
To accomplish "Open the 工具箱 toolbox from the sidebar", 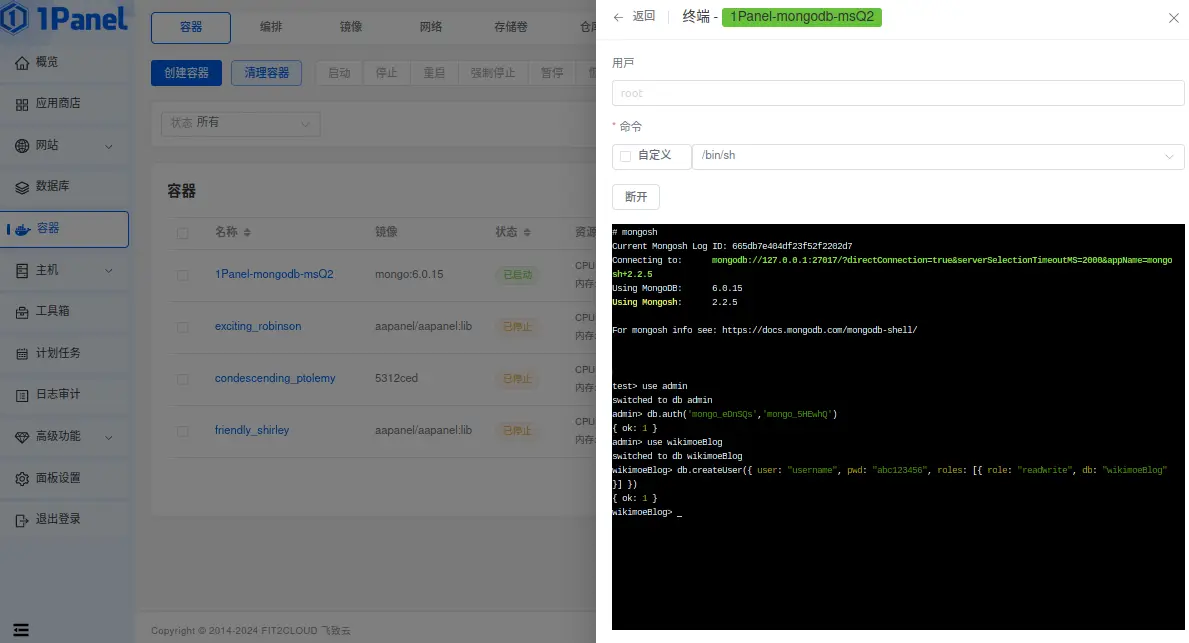I will [50, 311].
